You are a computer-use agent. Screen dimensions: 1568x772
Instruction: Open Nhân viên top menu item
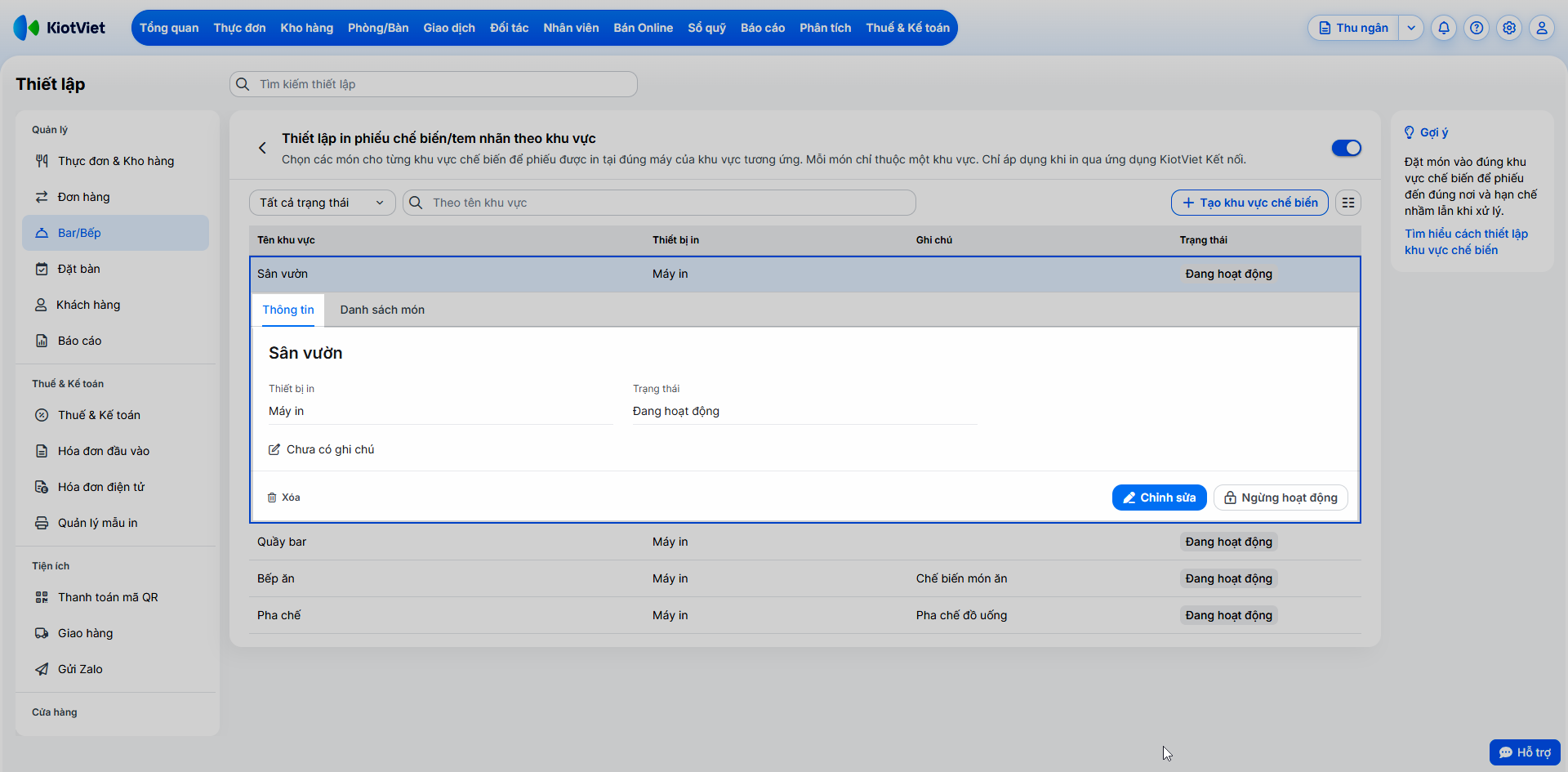[571, 28]
